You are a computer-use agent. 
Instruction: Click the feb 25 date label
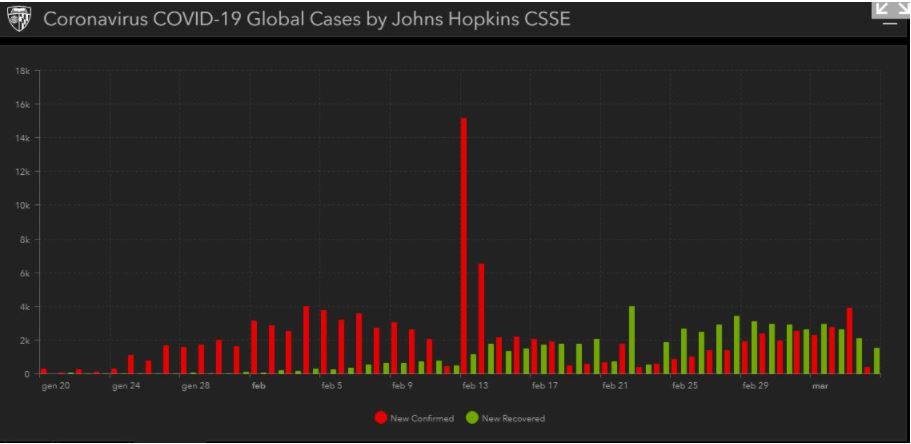(x=684, y=385)
